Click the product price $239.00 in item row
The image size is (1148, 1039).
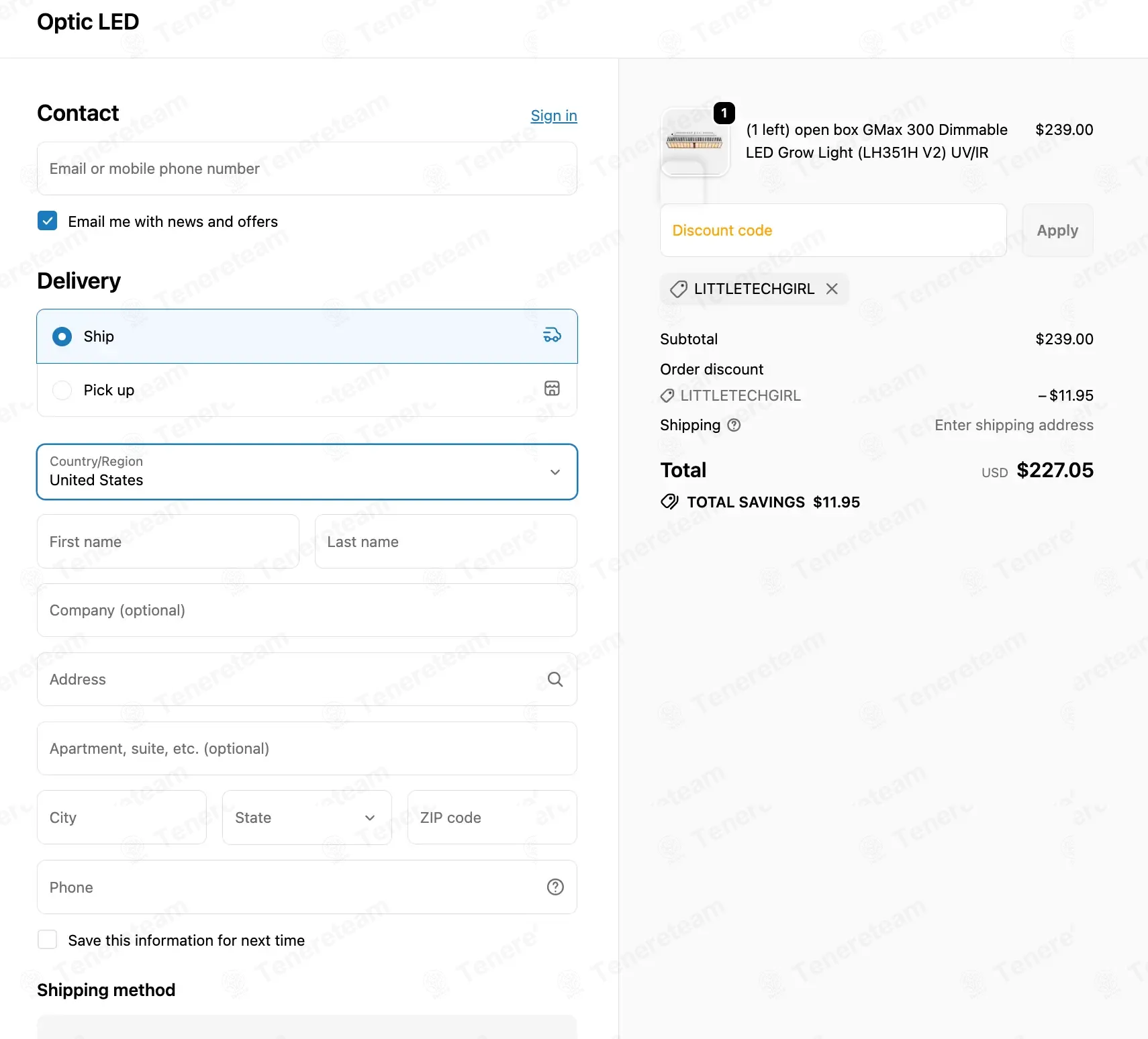pos(1064,130)
